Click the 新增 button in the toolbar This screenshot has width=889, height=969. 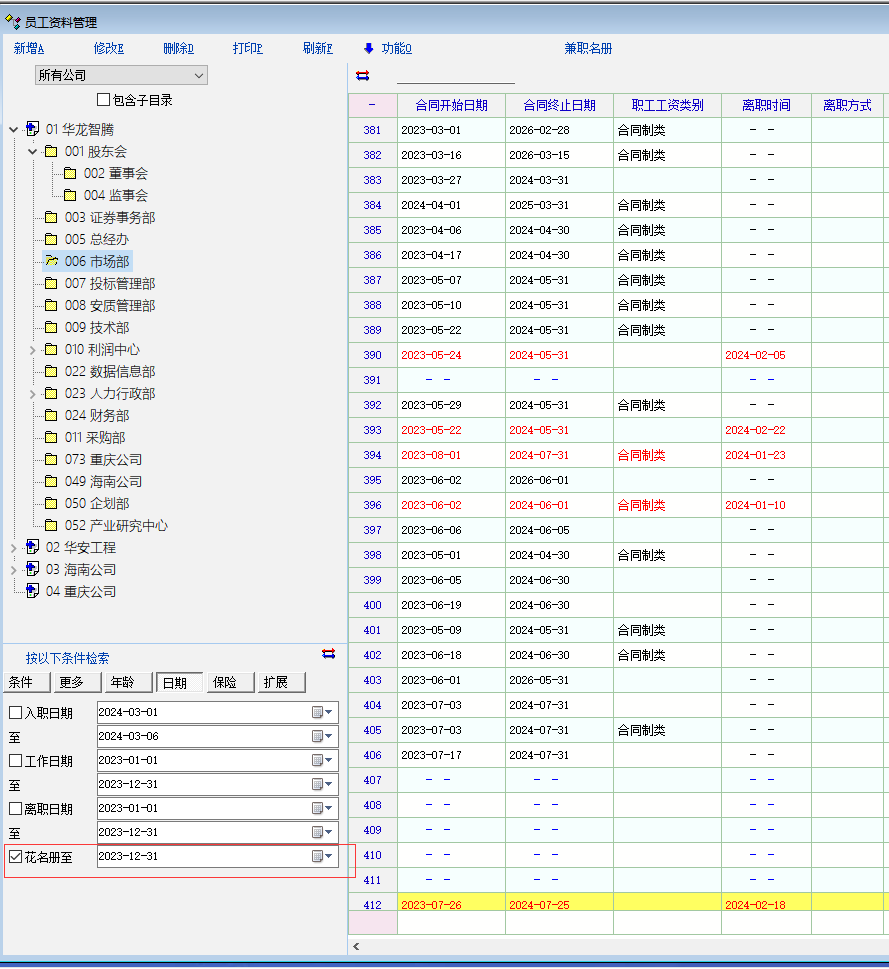click(29, 48)
